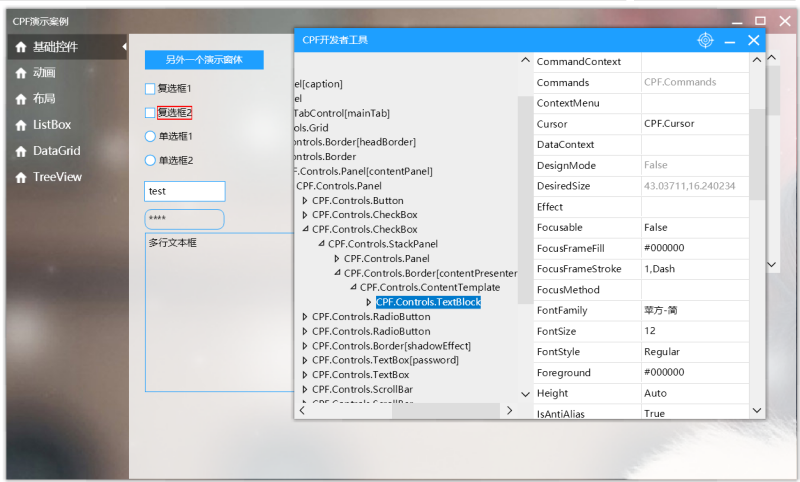Click the tree horizontal scrollbar left arrow
The width and height of the screenshot is (800, 482).
[302, 411]
